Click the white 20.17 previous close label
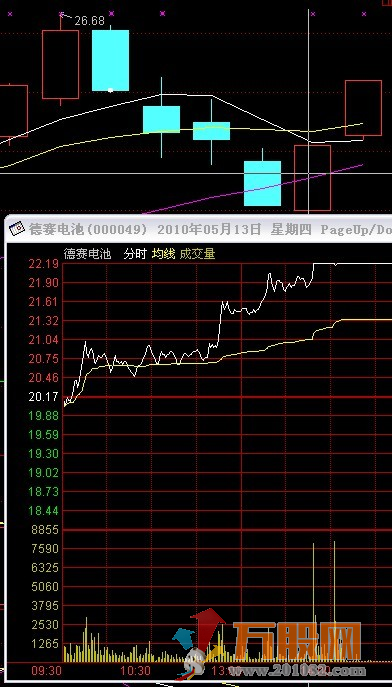This screenshot has height=687, width=392. [x=44, y=397]
